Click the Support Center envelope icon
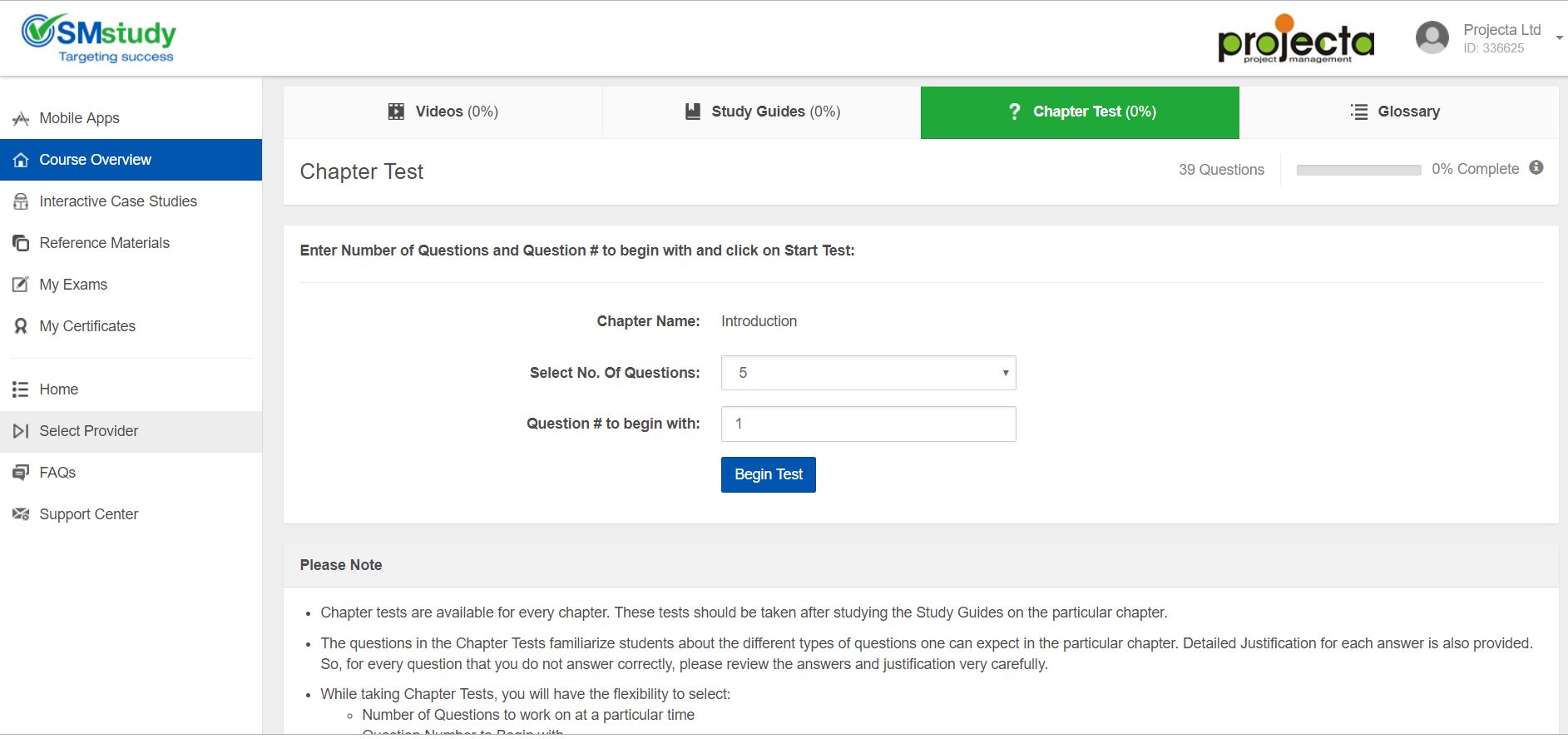Viewport: 1568px width, 739px height. click(x=21, y=514)
